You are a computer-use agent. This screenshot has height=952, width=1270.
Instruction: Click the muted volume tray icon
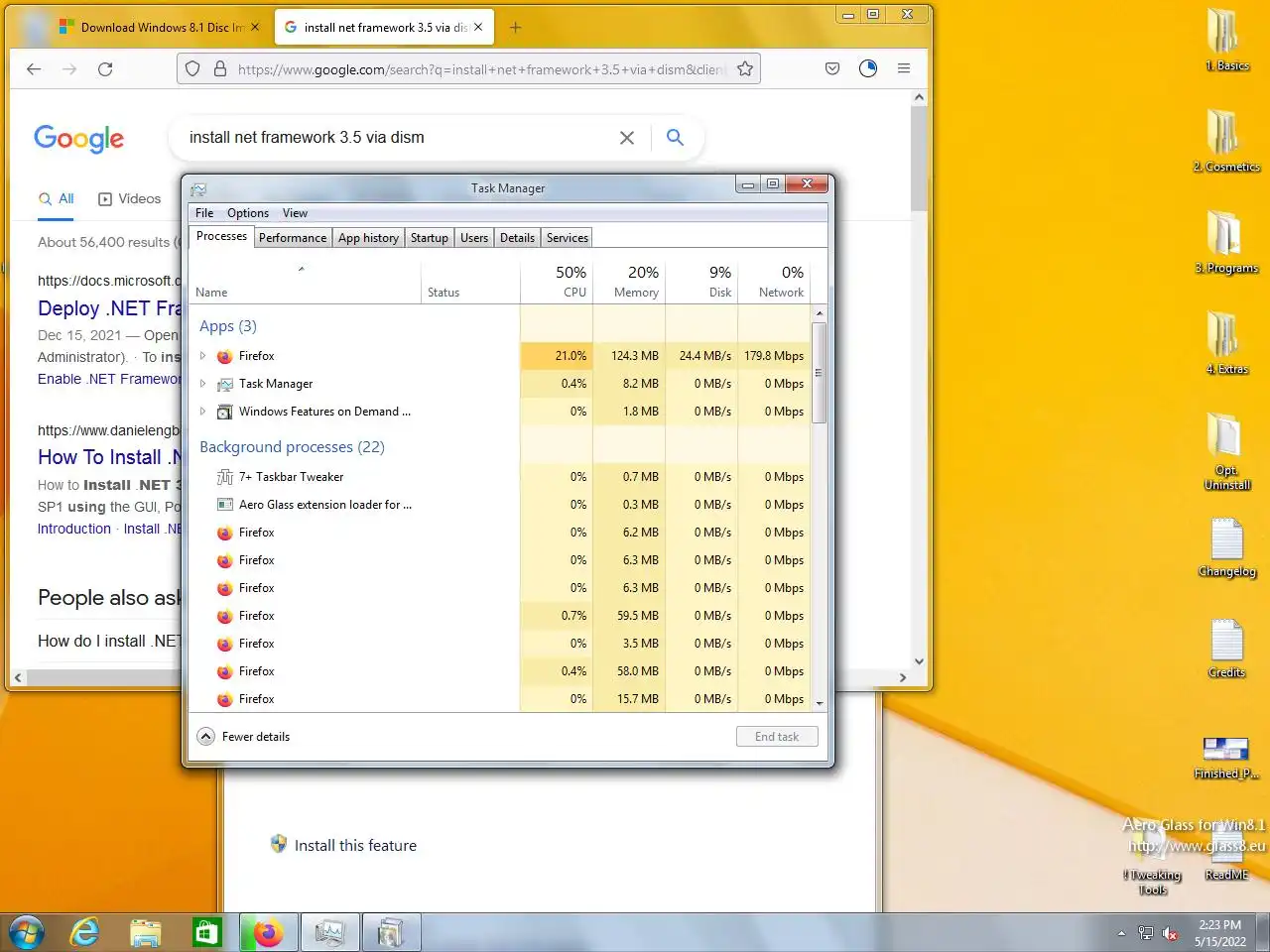pos(1171,933)
